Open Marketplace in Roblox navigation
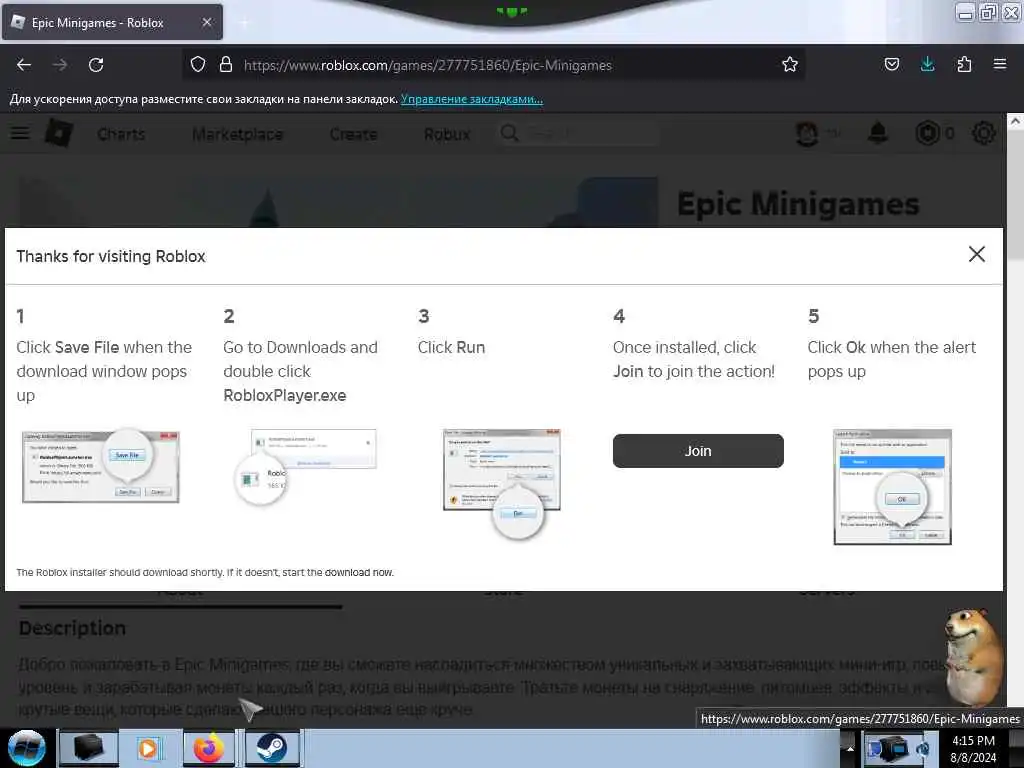The width and height of the screenshot is (1024, 768). [238, 134]
